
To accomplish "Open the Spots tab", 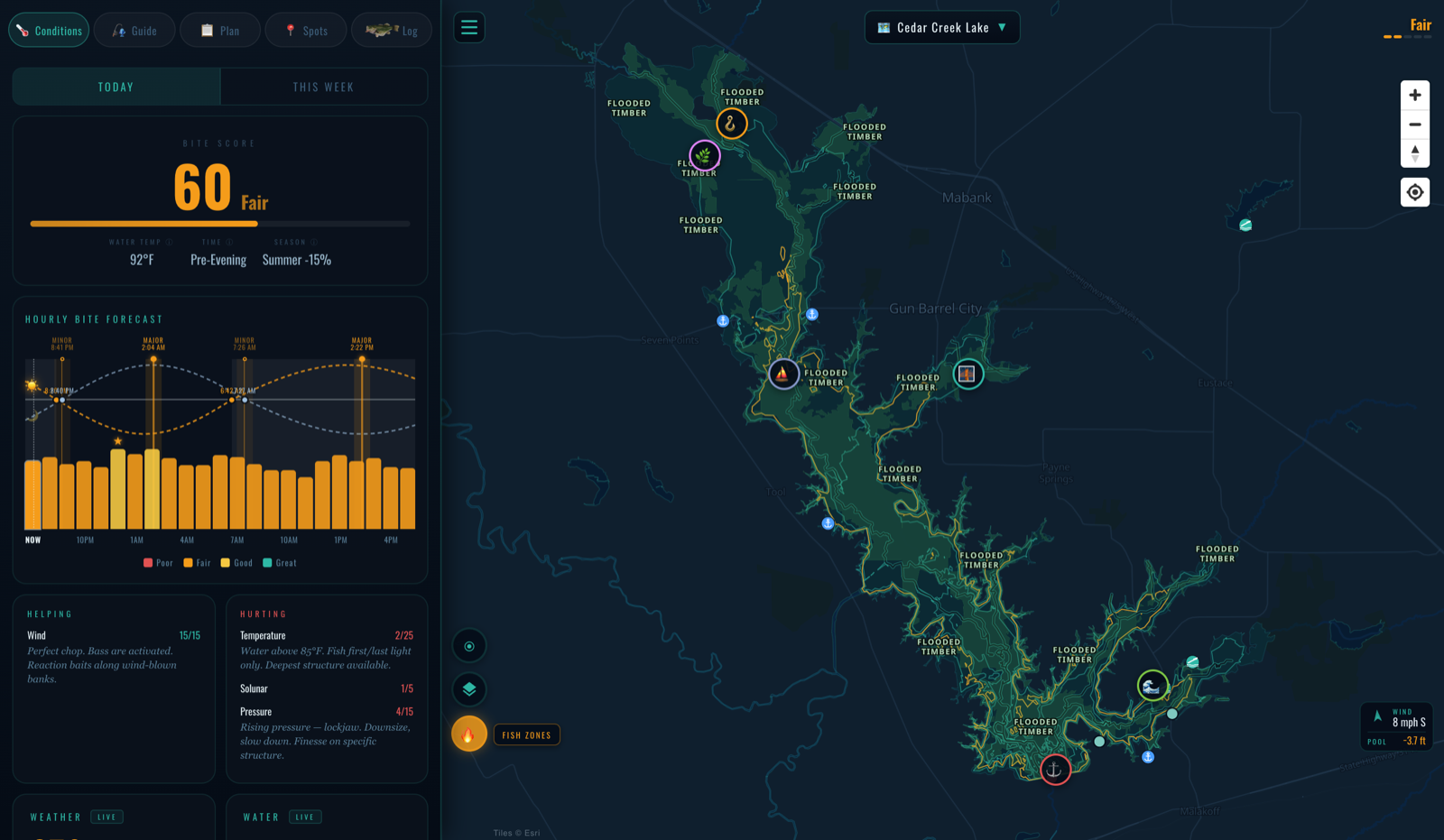I will pos(306,31).
